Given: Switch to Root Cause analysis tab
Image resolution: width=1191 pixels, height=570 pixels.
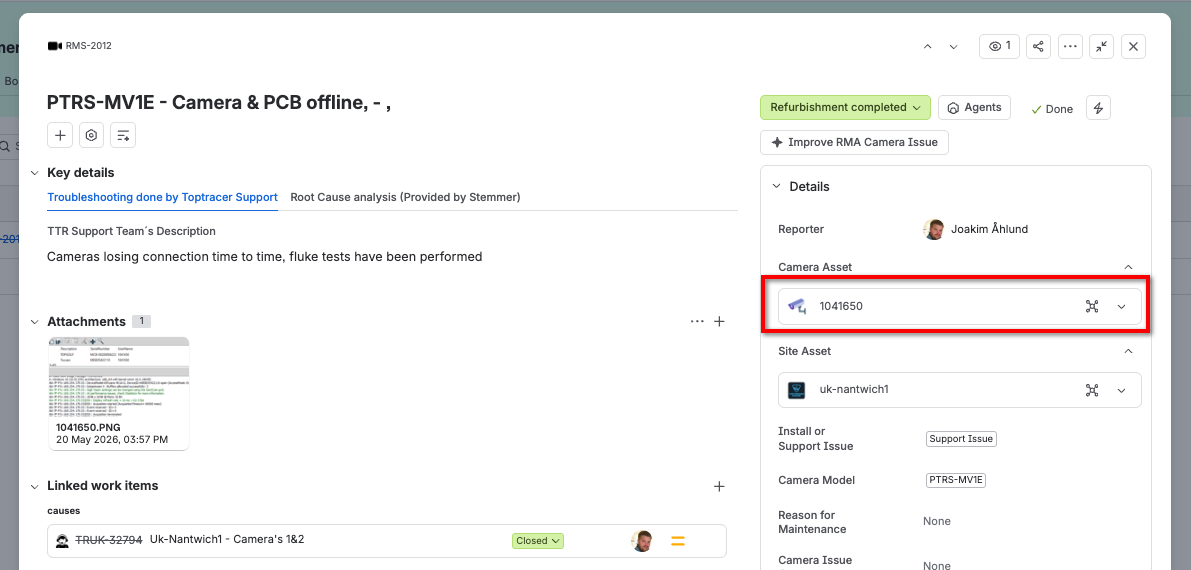Looking at the screenshot, I should tap(406, 197).
